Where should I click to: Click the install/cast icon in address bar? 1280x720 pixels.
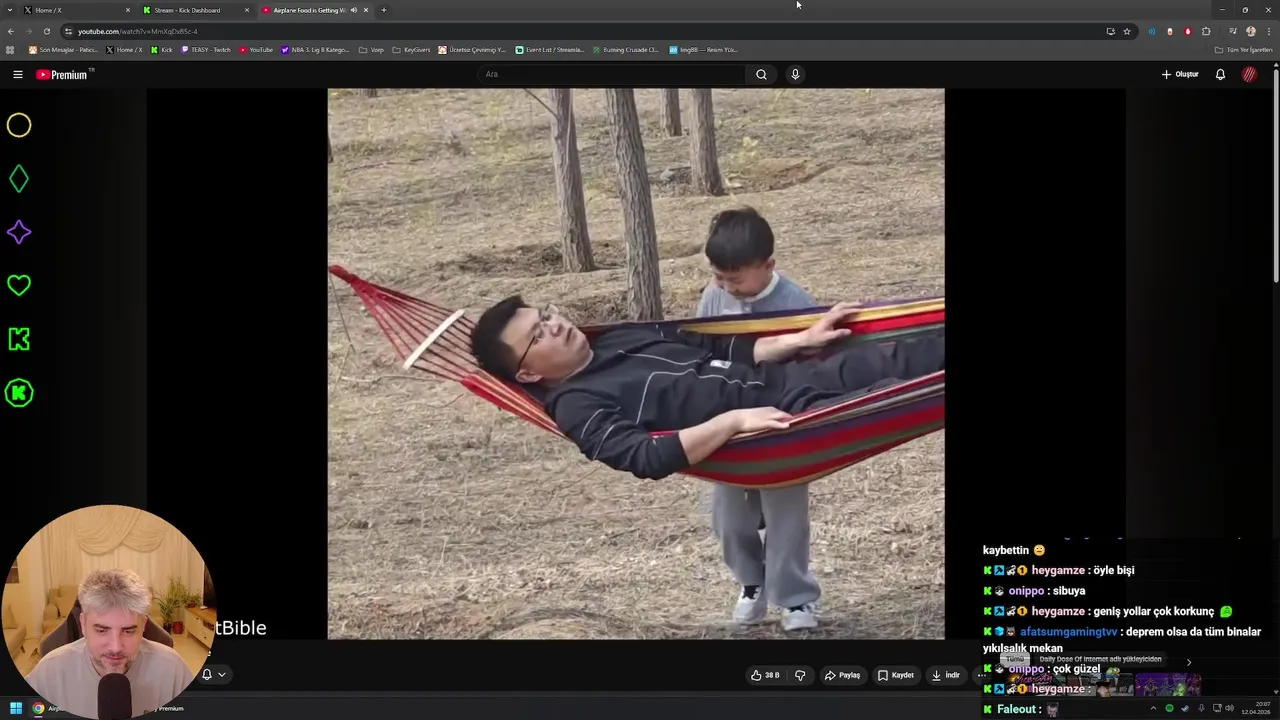click(x=1110, y=31)
